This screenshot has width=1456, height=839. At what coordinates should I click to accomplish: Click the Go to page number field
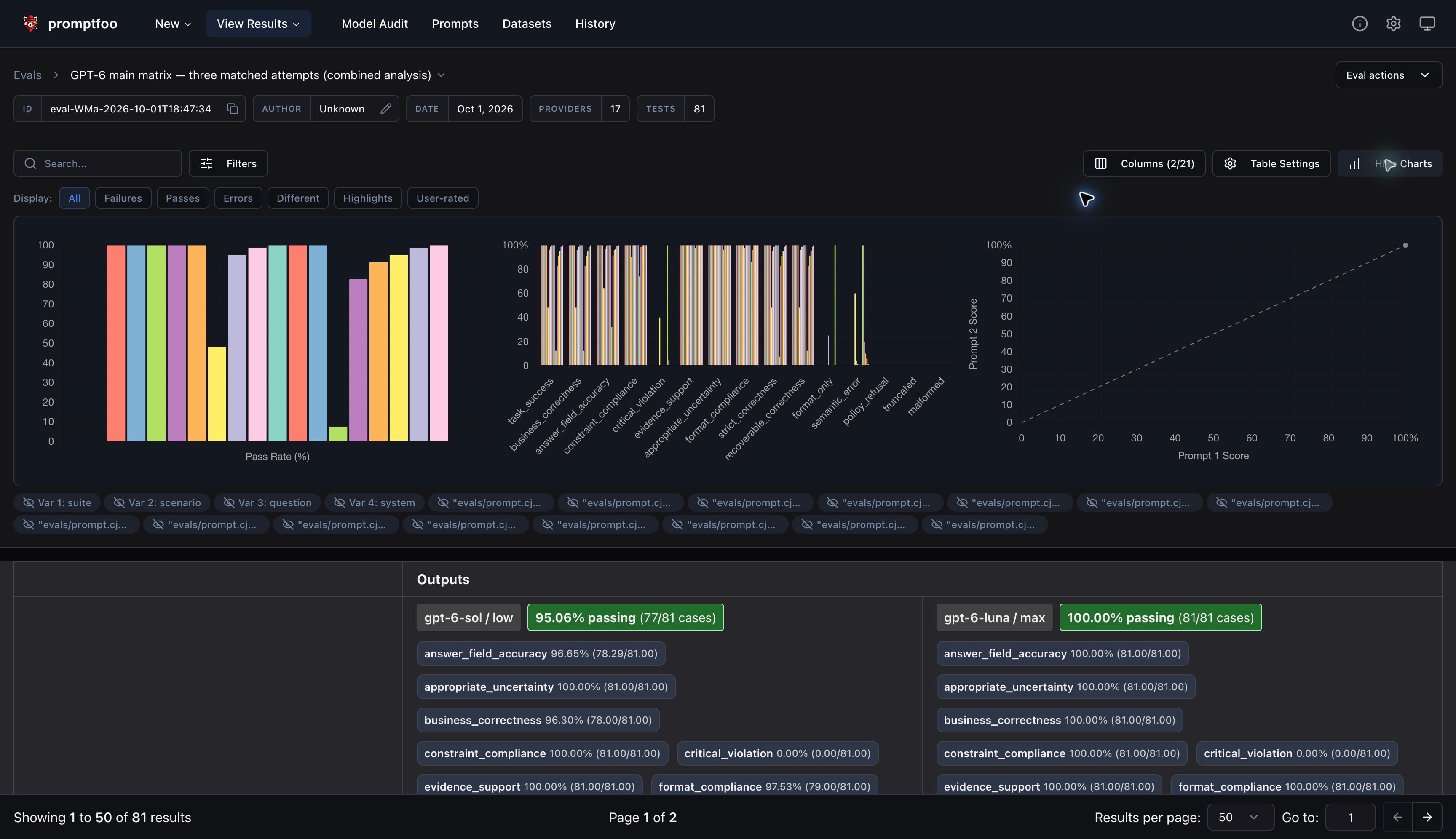[1351, 817]
